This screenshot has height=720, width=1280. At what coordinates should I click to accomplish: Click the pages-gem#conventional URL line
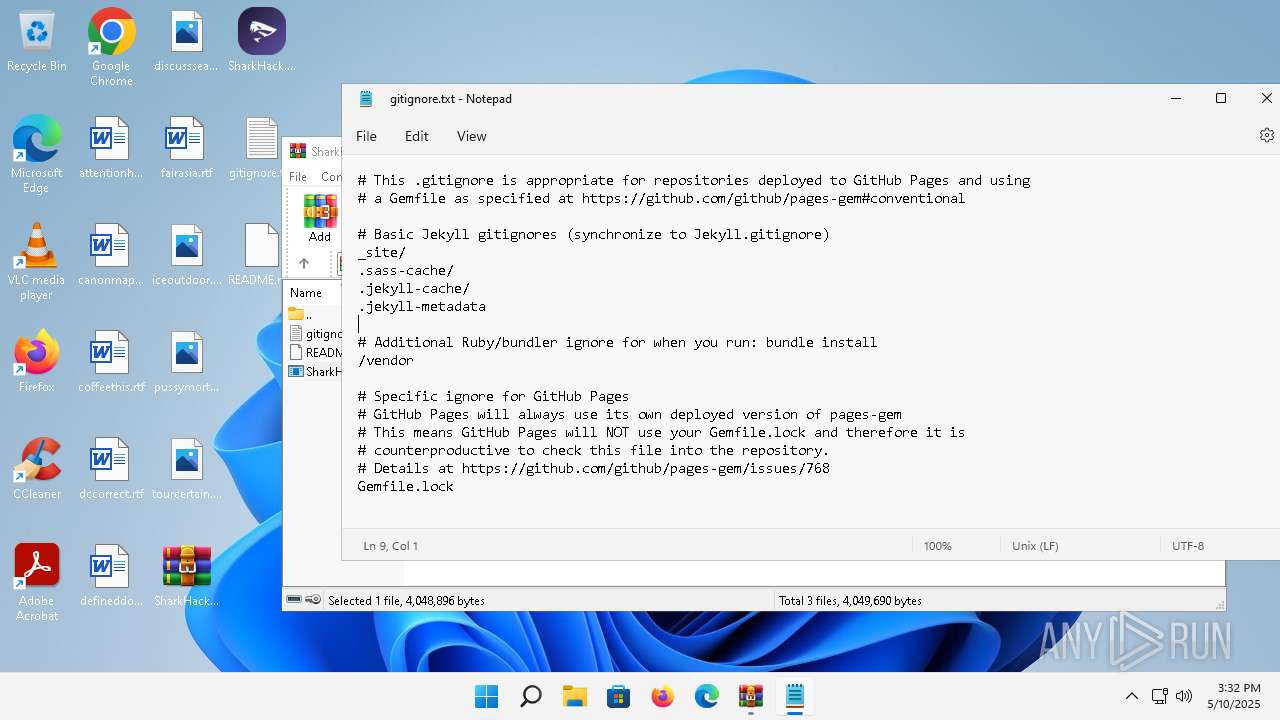[x=661, y=199]
